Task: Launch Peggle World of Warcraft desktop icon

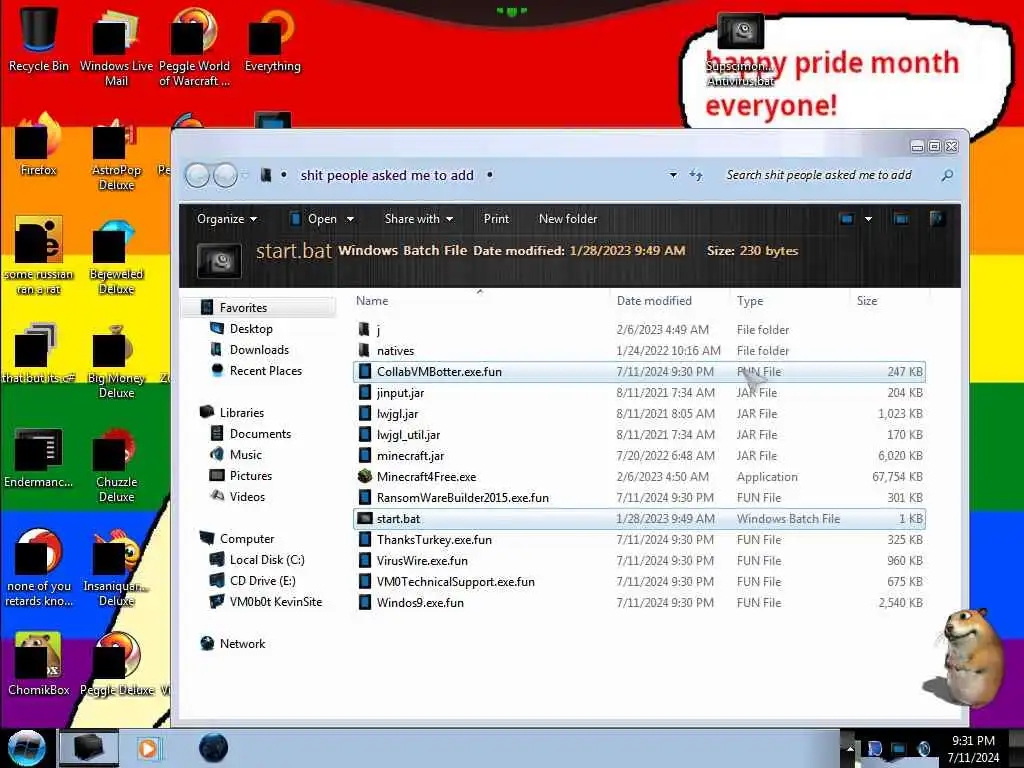Action: (x=194, y=47)
